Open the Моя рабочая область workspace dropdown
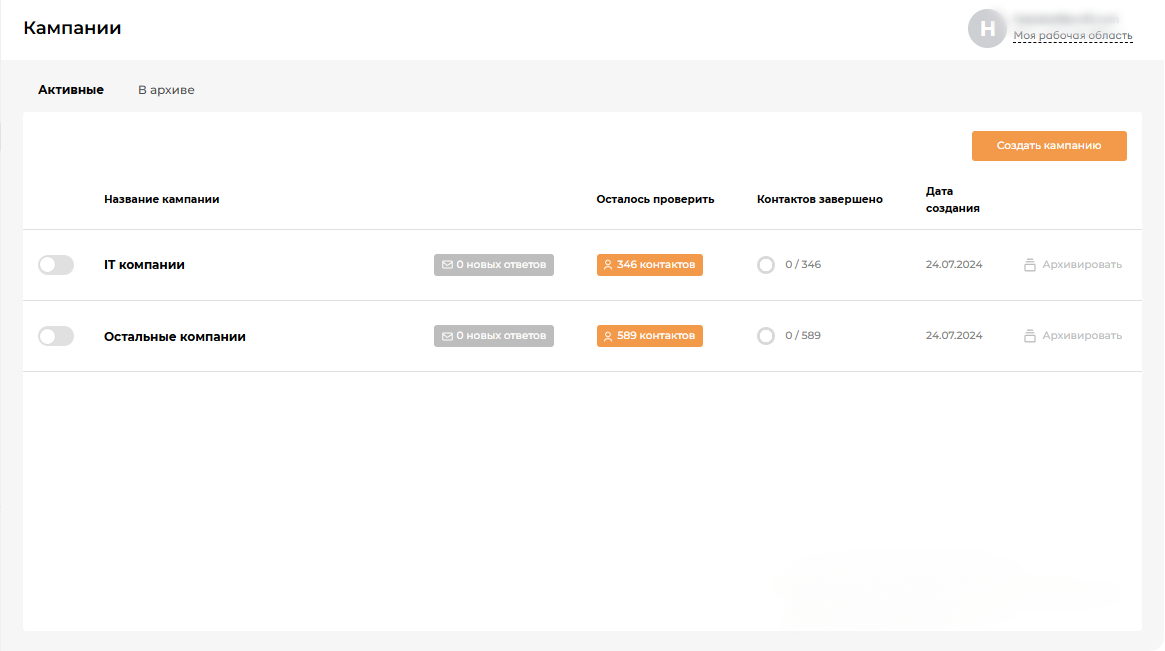The image size is (1165, 651). [1072, 36]
